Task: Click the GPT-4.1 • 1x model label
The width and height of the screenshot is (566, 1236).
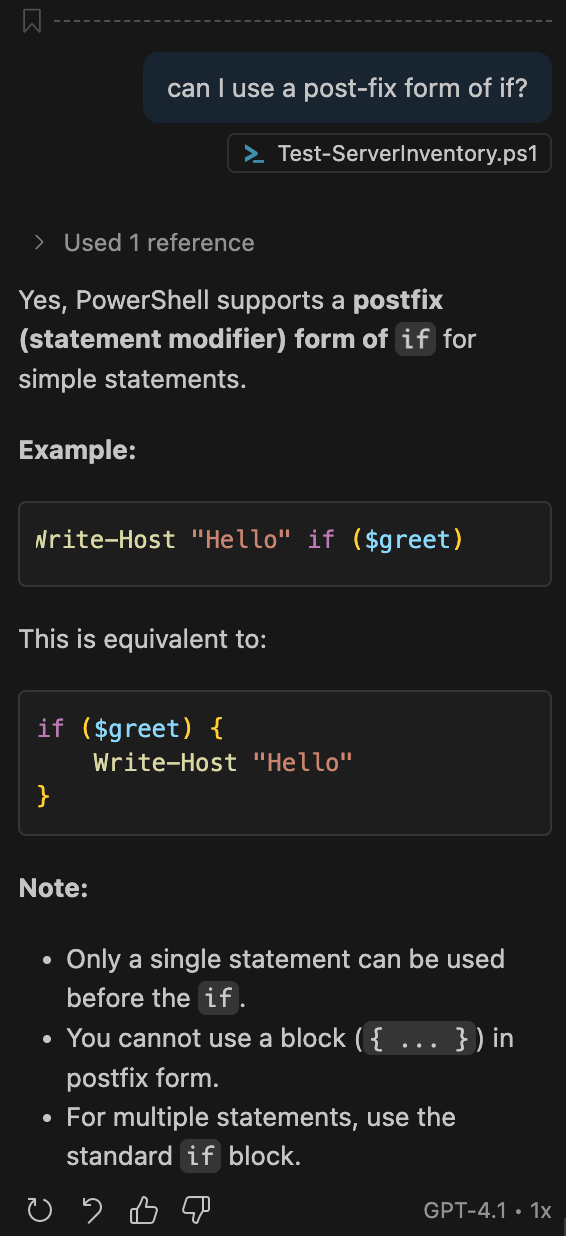Action: click(488, 1211)
